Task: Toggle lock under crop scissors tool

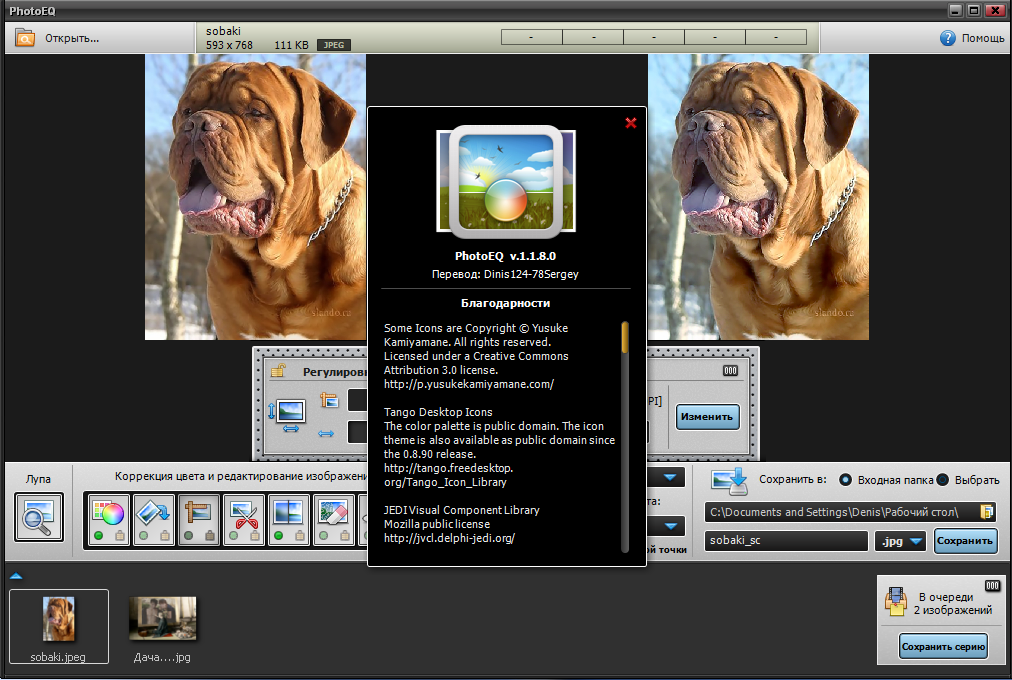Action: tap(255, 535)
